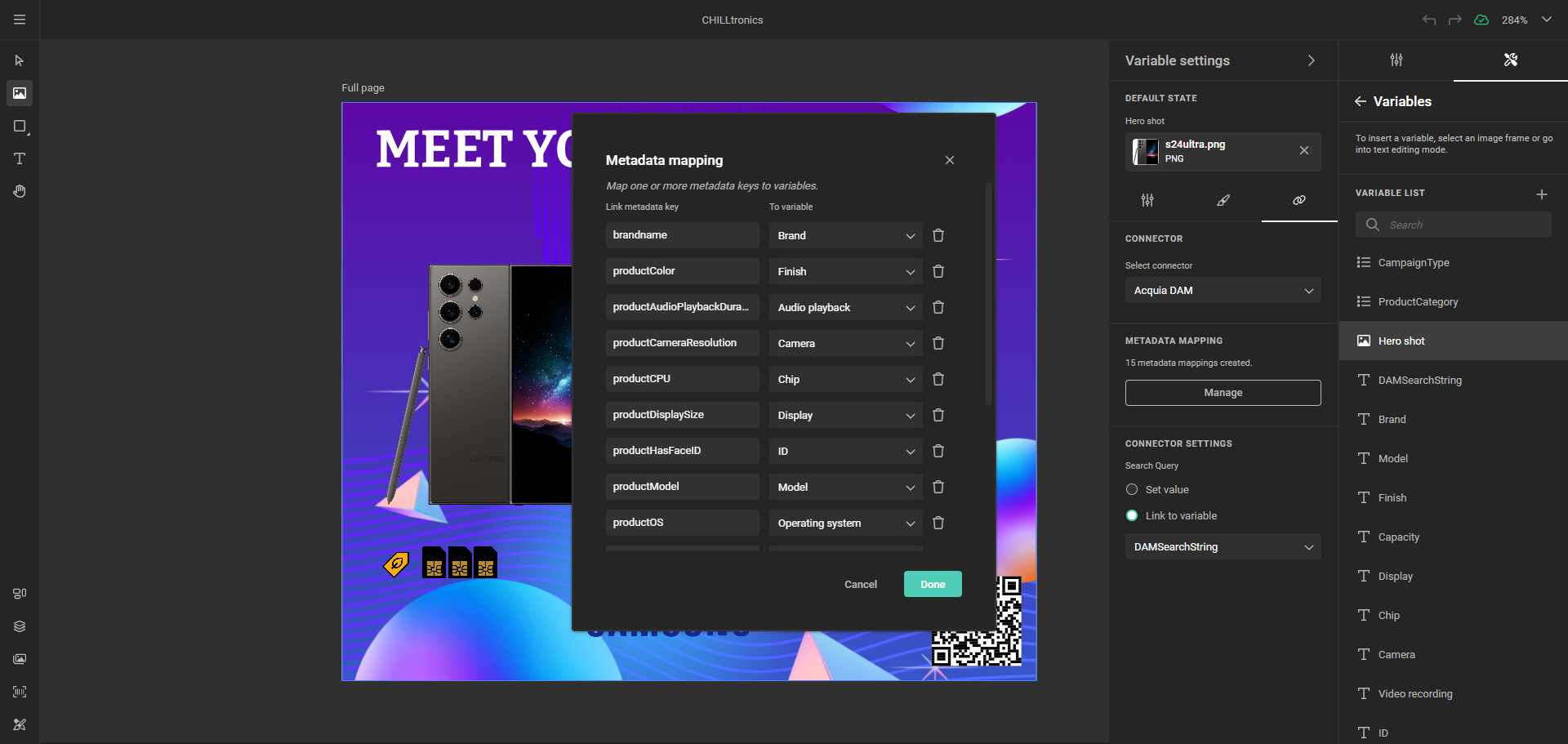Delete the productColor mapping row

click(938, 271)
